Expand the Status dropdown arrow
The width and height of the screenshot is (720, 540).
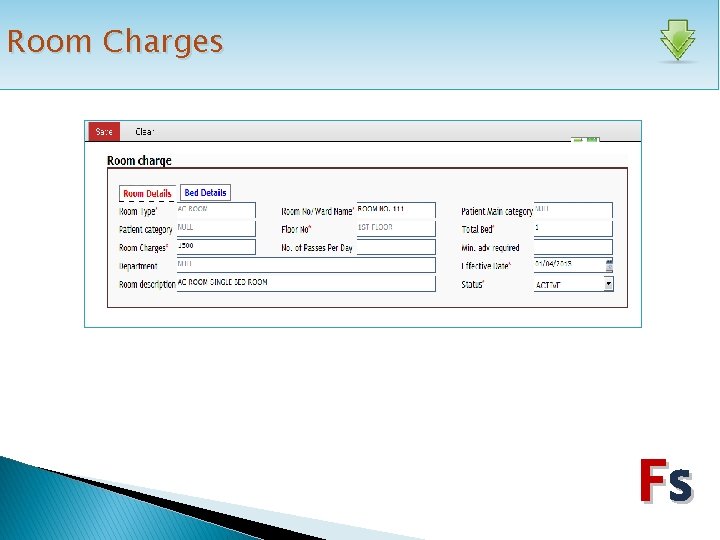pos(608,284)
